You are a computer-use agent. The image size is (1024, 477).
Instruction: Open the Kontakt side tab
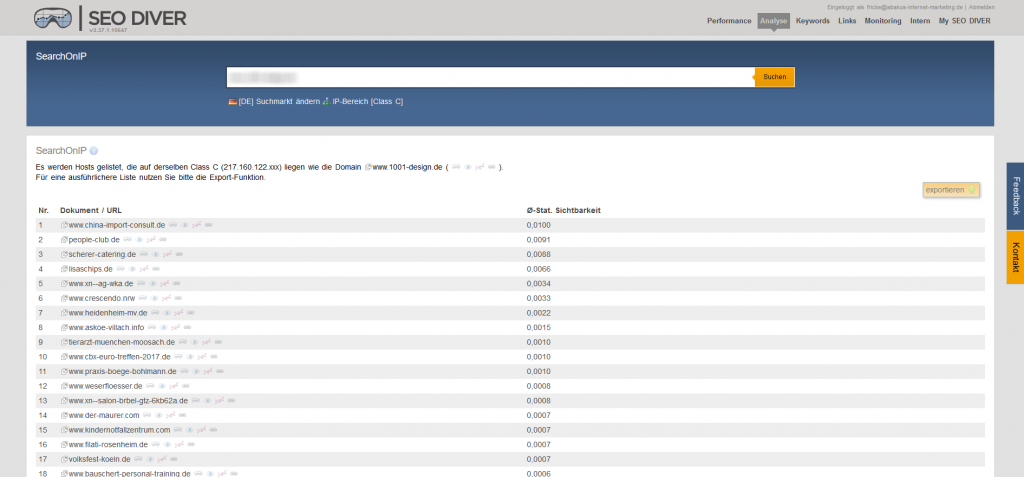1015,257
